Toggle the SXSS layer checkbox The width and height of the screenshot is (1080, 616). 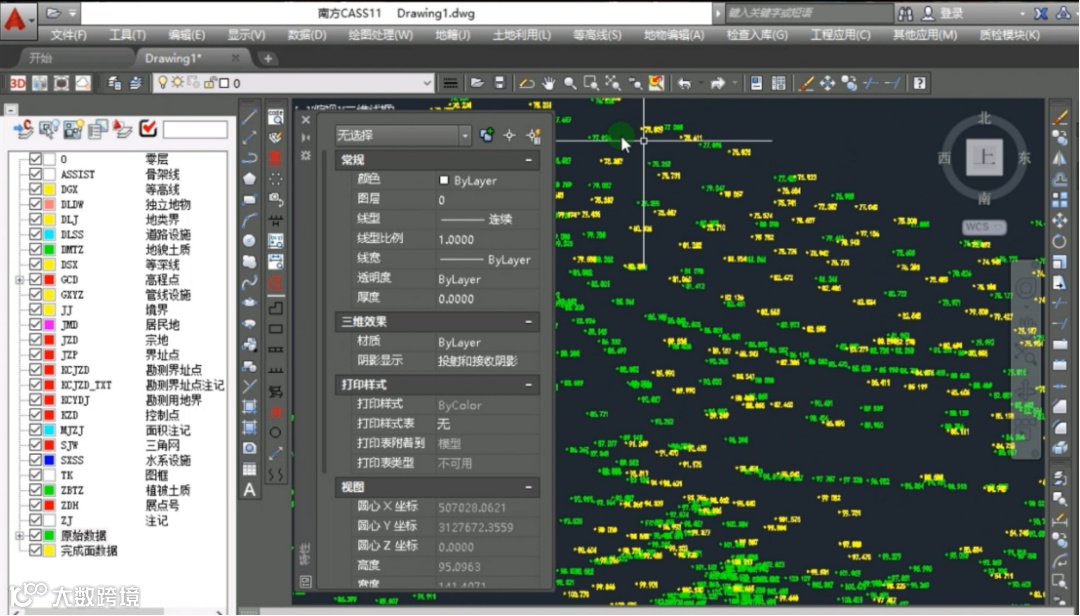coord(35,460)
